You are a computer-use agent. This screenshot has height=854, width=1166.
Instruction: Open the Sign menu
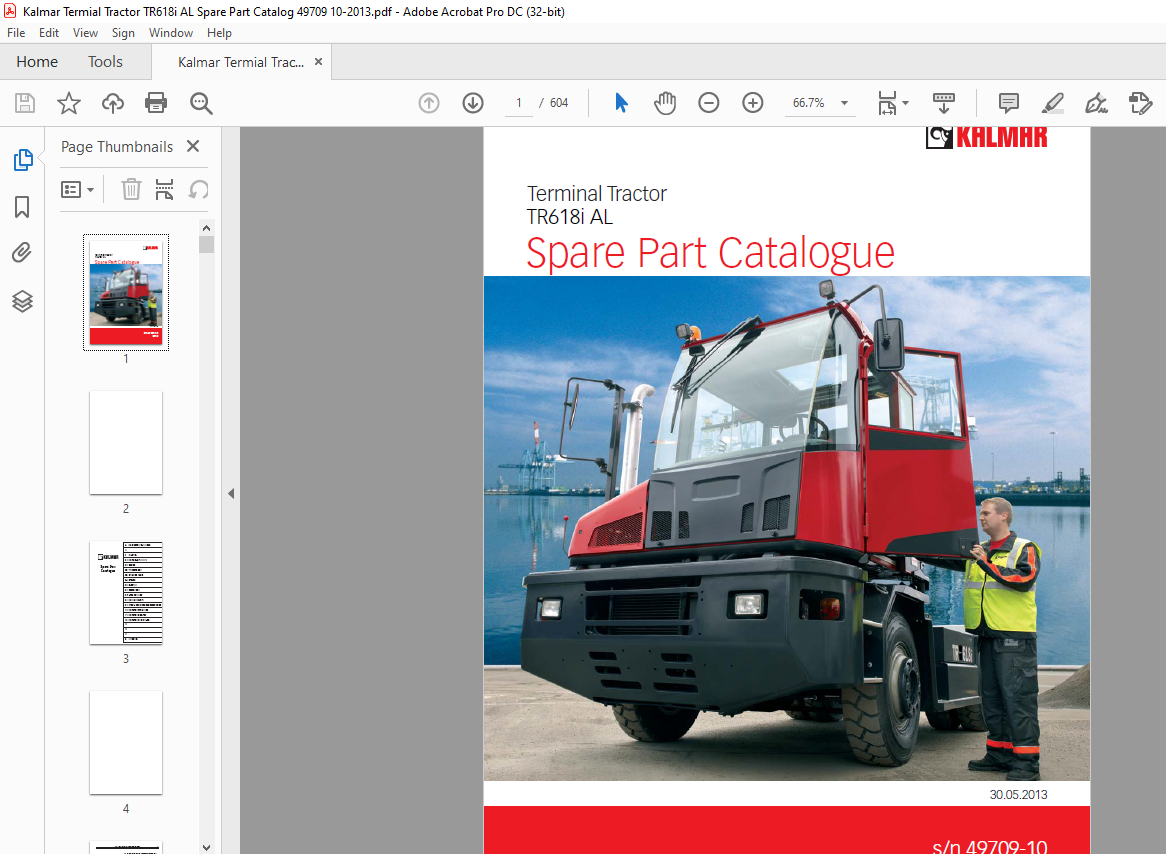click(x=123, y=33)
